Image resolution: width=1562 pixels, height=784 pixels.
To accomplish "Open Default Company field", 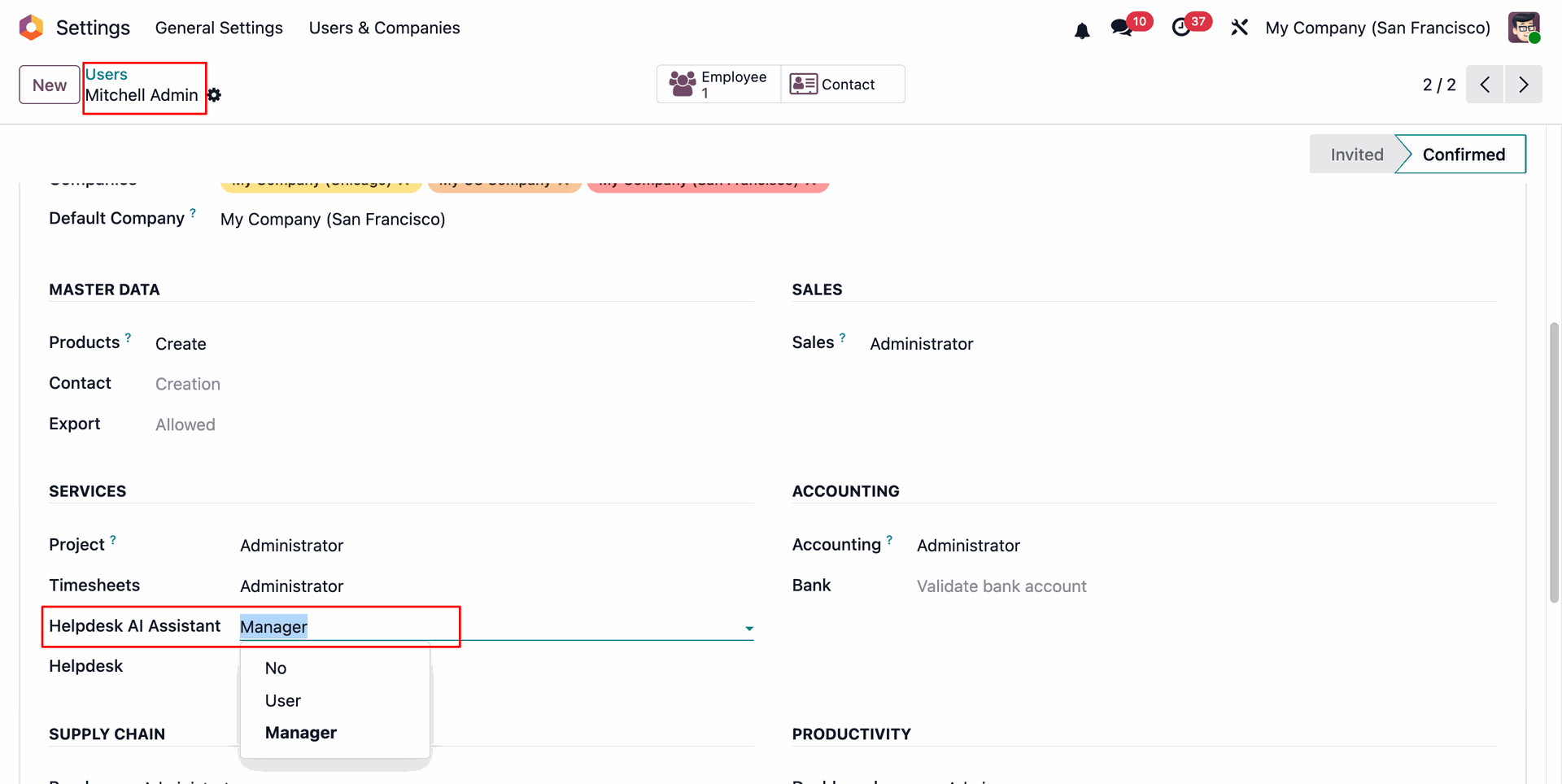I will click(333, 220).
